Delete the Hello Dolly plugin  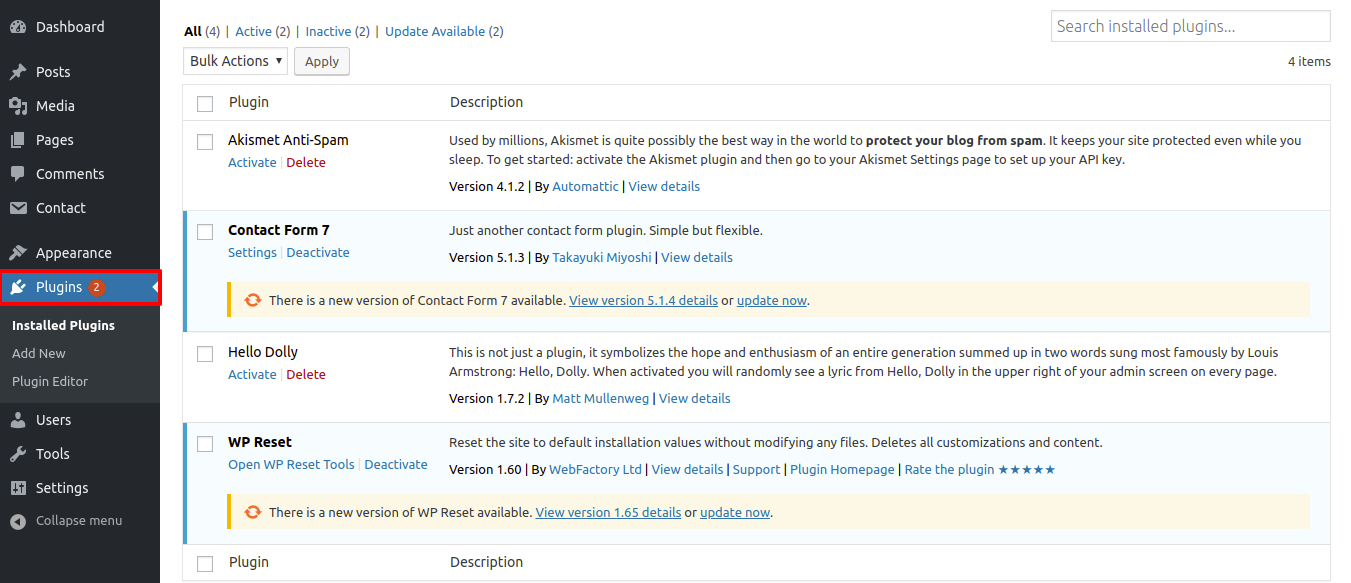click(306, 374)
